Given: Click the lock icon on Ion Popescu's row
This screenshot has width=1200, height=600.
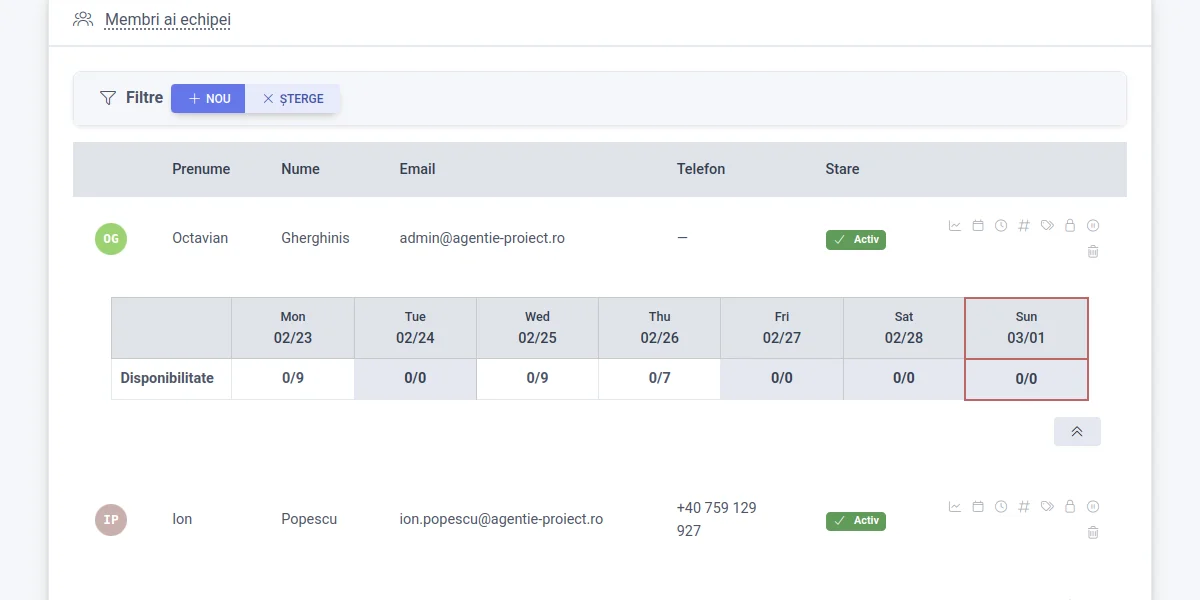Looking at the screenshot, I should (x=1069, y=506).
